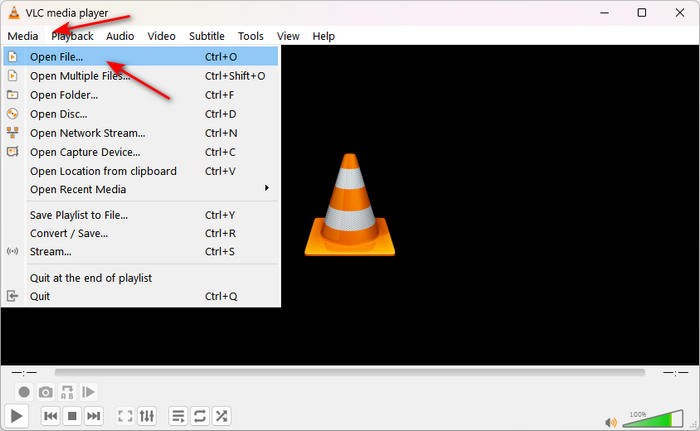Open extended settings equalizer icon

pyautogui.click(x=146, y=416)
